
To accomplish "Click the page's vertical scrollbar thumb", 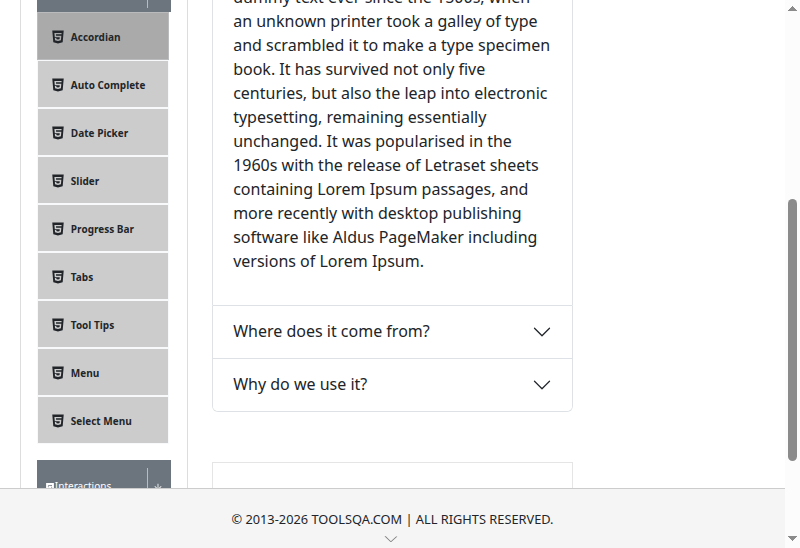I will (793, 328).
